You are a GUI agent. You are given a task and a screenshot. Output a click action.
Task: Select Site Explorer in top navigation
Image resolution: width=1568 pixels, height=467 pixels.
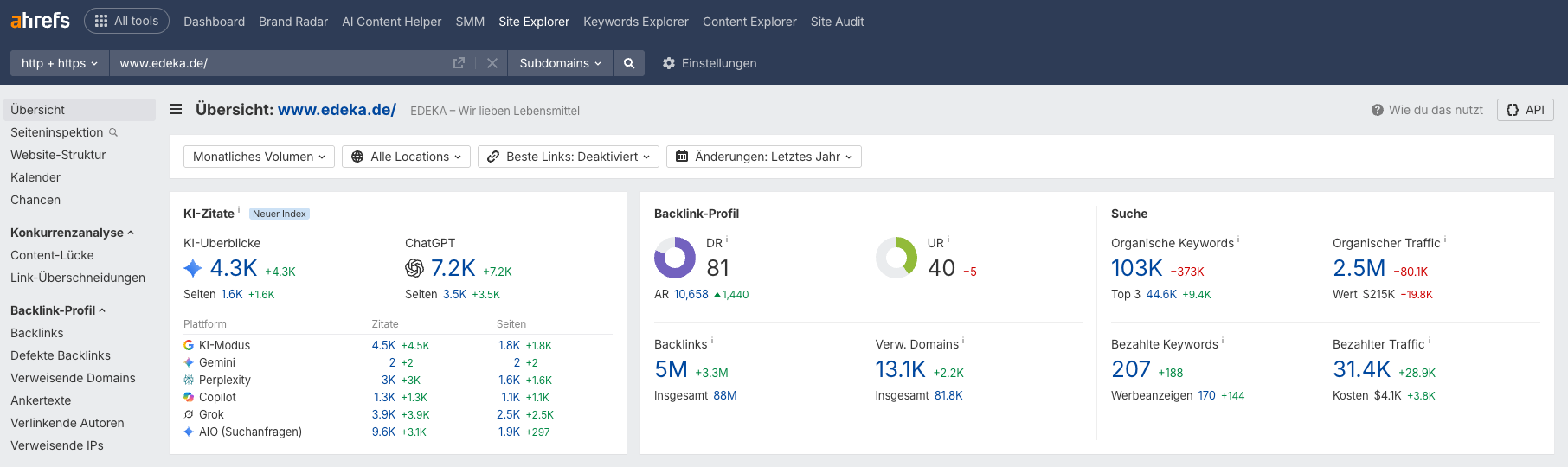coord(534,22)
